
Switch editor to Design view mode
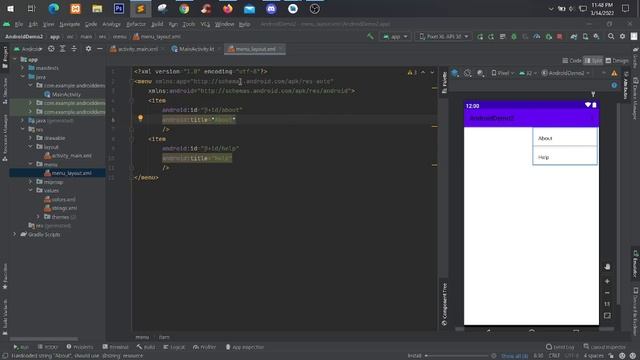617,60
